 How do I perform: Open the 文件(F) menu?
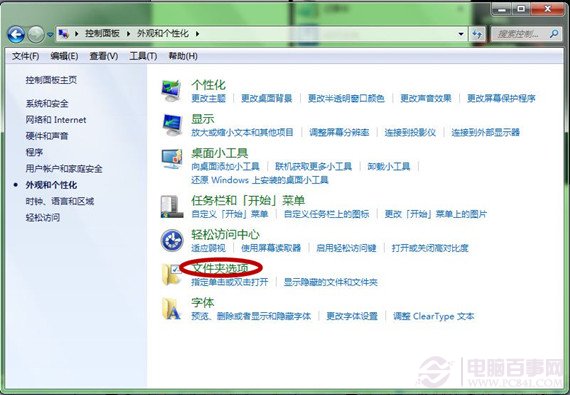(x=25, y=56)
